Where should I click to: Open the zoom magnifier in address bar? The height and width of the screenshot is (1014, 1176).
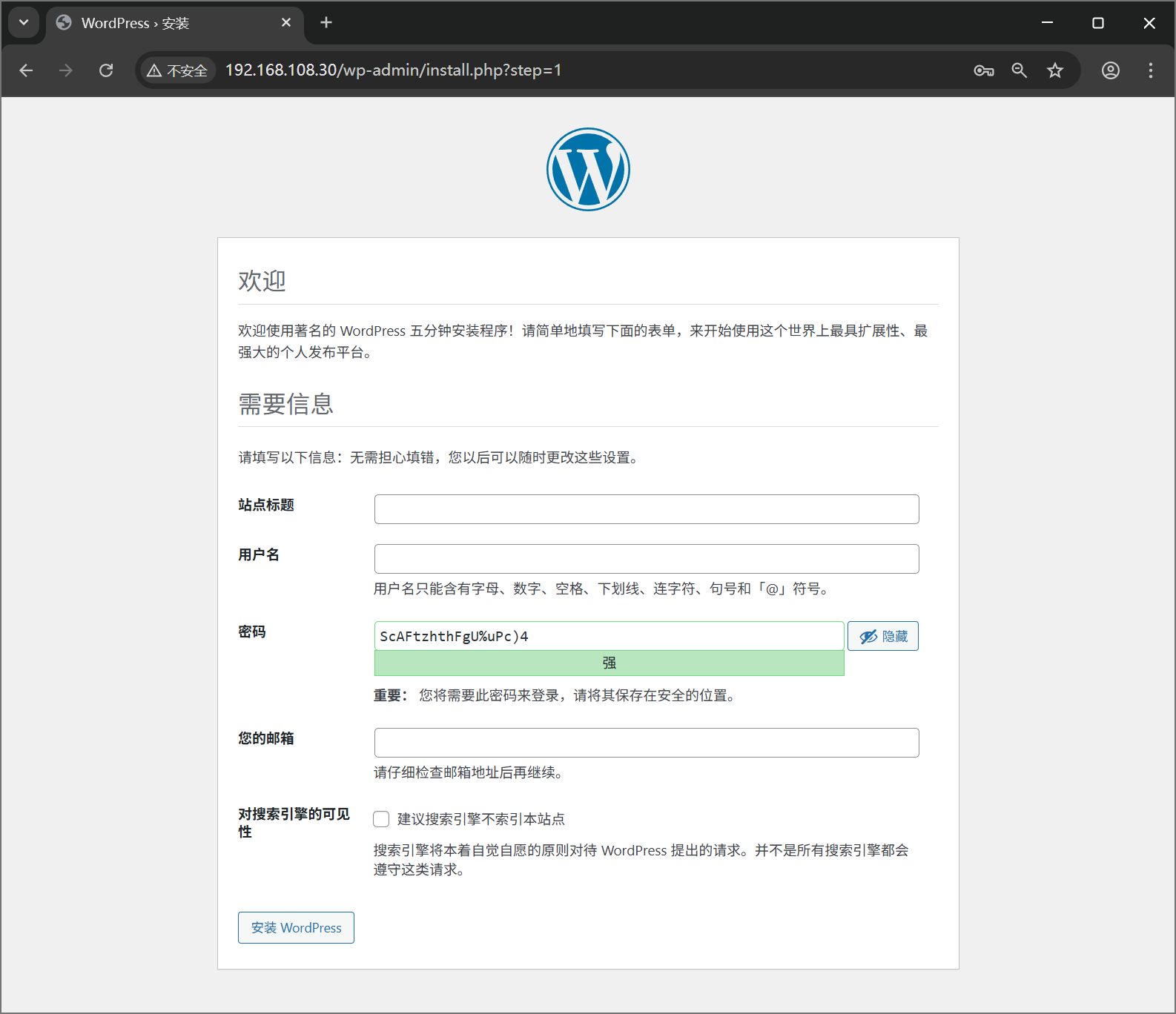pos(1020,70)
